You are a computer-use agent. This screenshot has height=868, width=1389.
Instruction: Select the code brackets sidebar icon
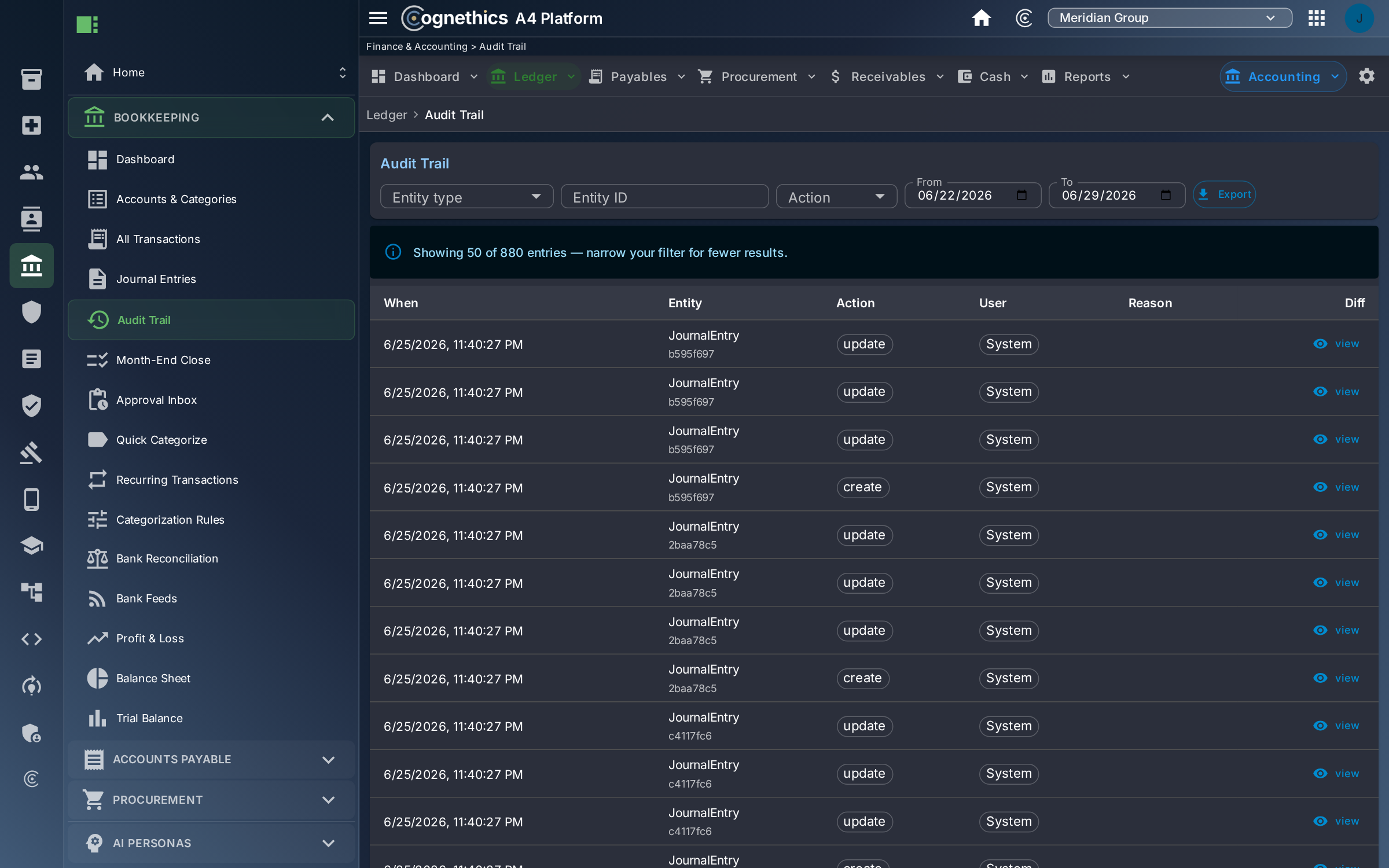[x=31, y=639]
